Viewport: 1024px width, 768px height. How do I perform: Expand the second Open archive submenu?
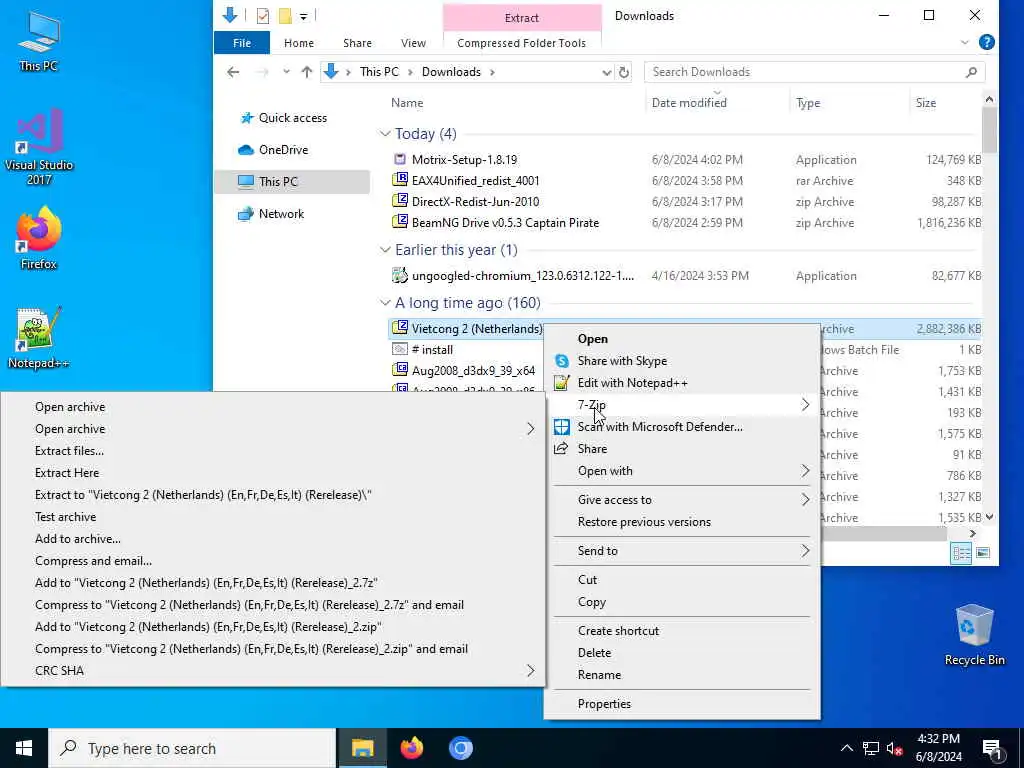273,428
